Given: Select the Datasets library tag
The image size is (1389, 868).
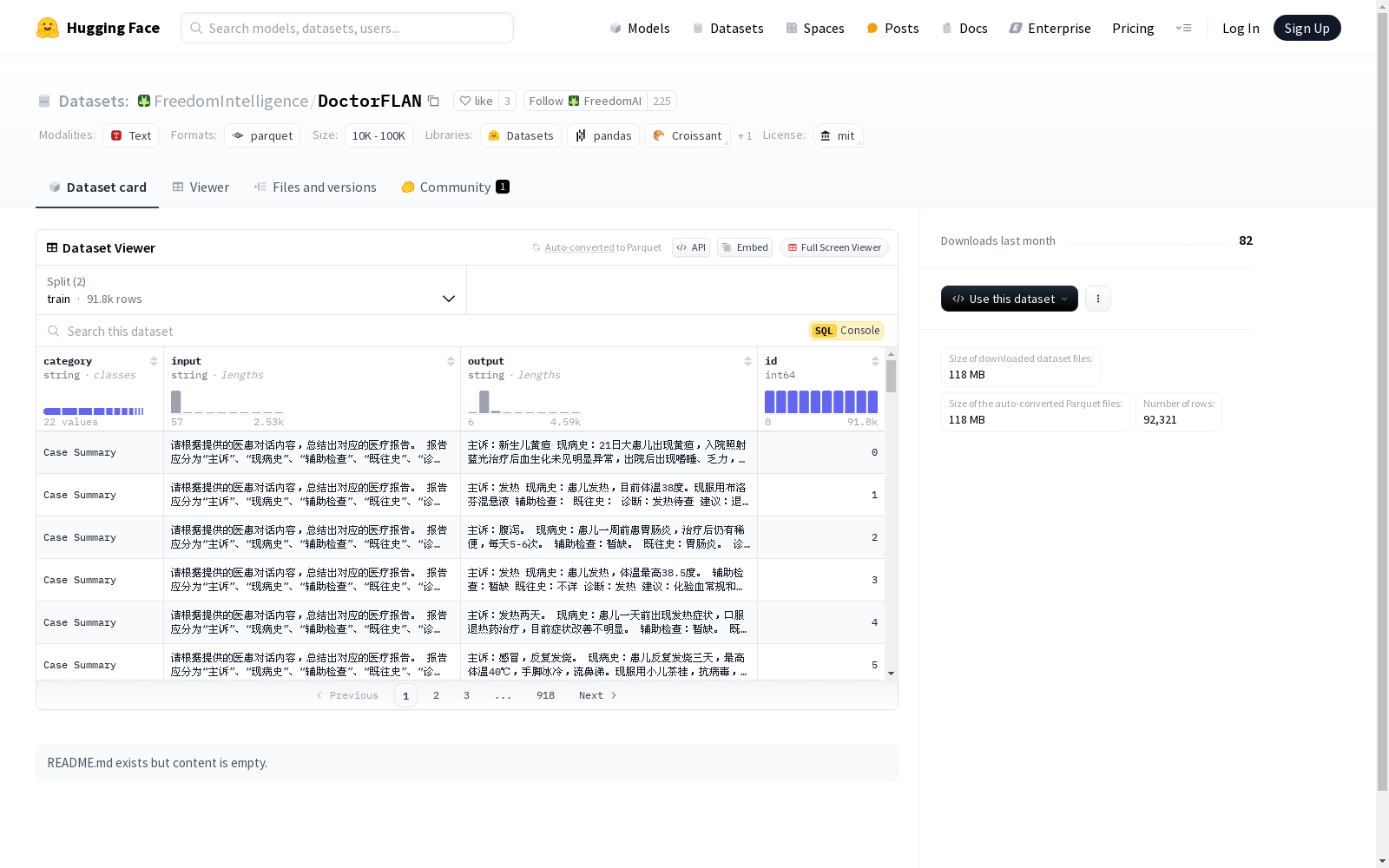Looking at the screenshot, I should pyautogui.click(x=521, y=135).
